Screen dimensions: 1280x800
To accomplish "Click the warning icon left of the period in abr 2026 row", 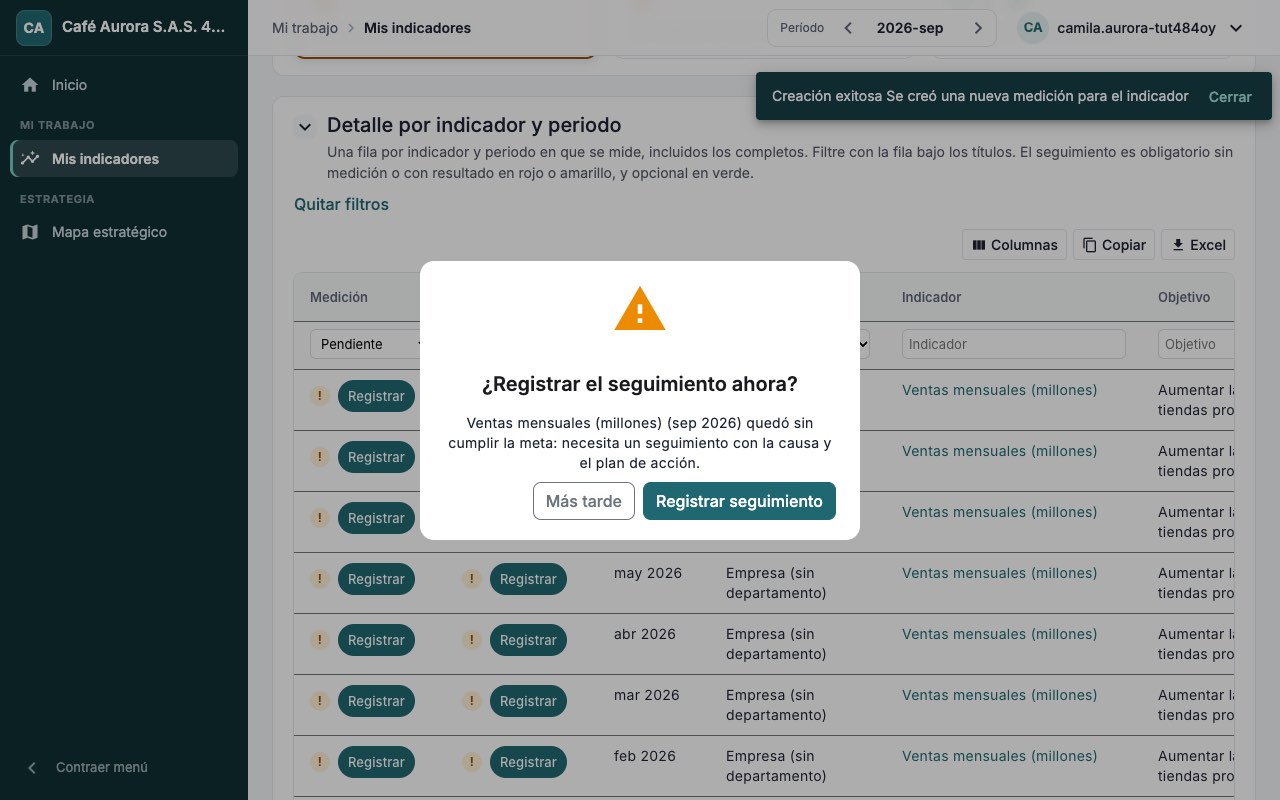I will (471, 640).
